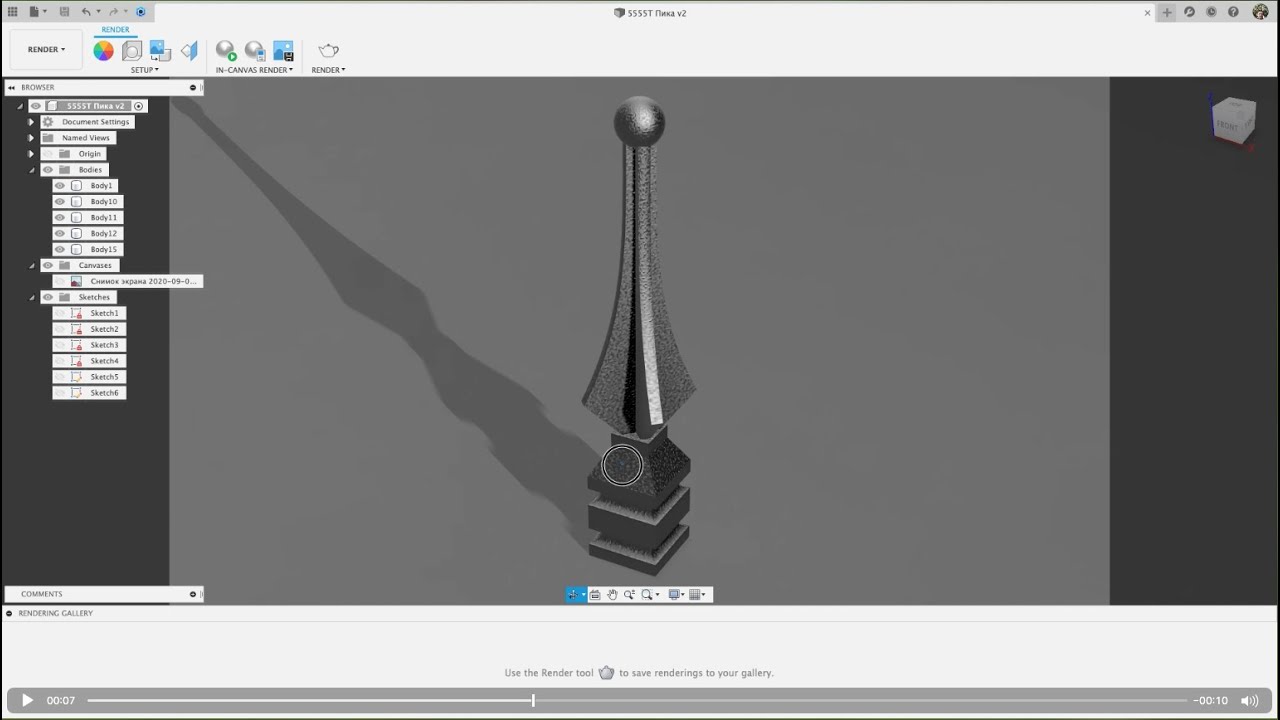
Task: Click the blue hexagon icon in quick access bar
Action: point(140,12)
